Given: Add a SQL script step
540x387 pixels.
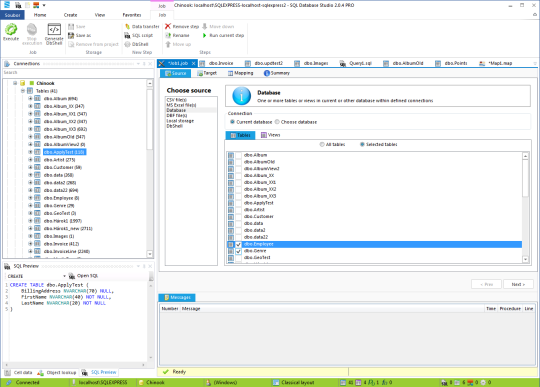Looking at the screenshot, I should tap(139, 35).
